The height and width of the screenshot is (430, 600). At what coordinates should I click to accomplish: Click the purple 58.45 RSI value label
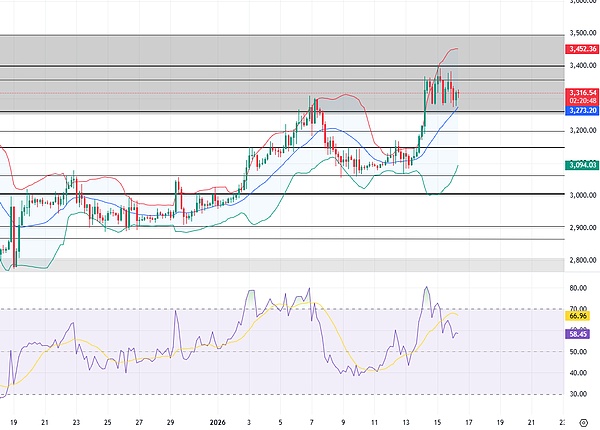pyautogui.click(x=575, y=334)
